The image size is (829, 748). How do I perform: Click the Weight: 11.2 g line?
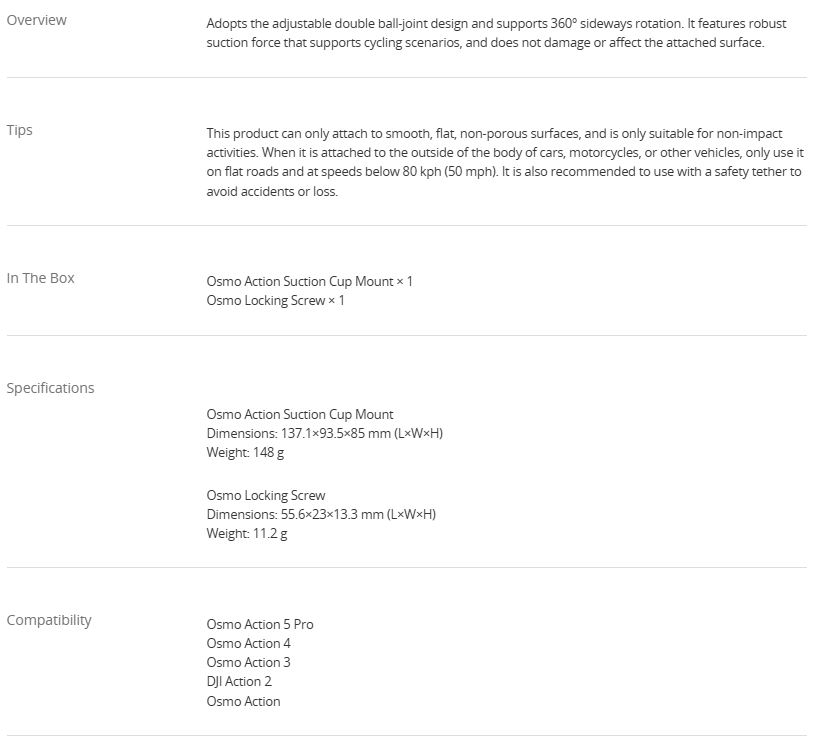coord(247,533)
